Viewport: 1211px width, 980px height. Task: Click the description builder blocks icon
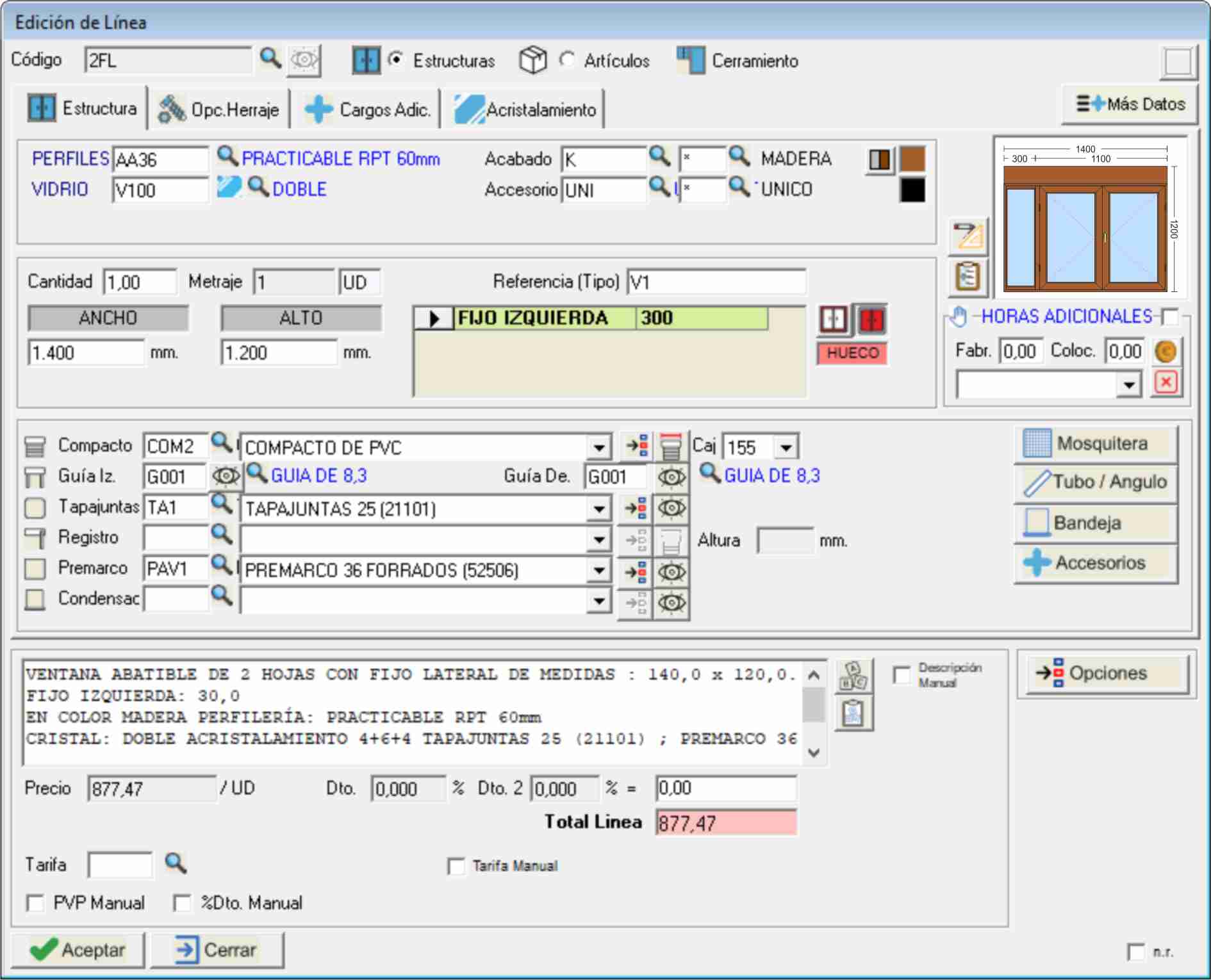(x=853, y=676)
